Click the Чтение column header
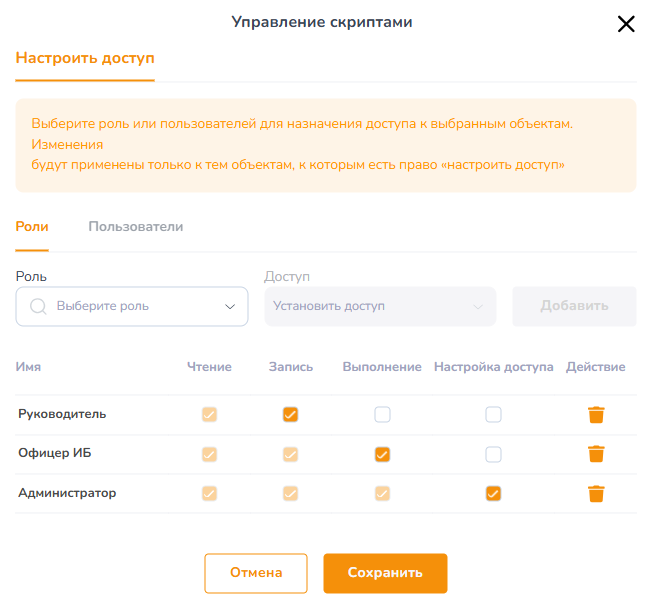This screenshot has height=604, width=653. tap(209, 367)
